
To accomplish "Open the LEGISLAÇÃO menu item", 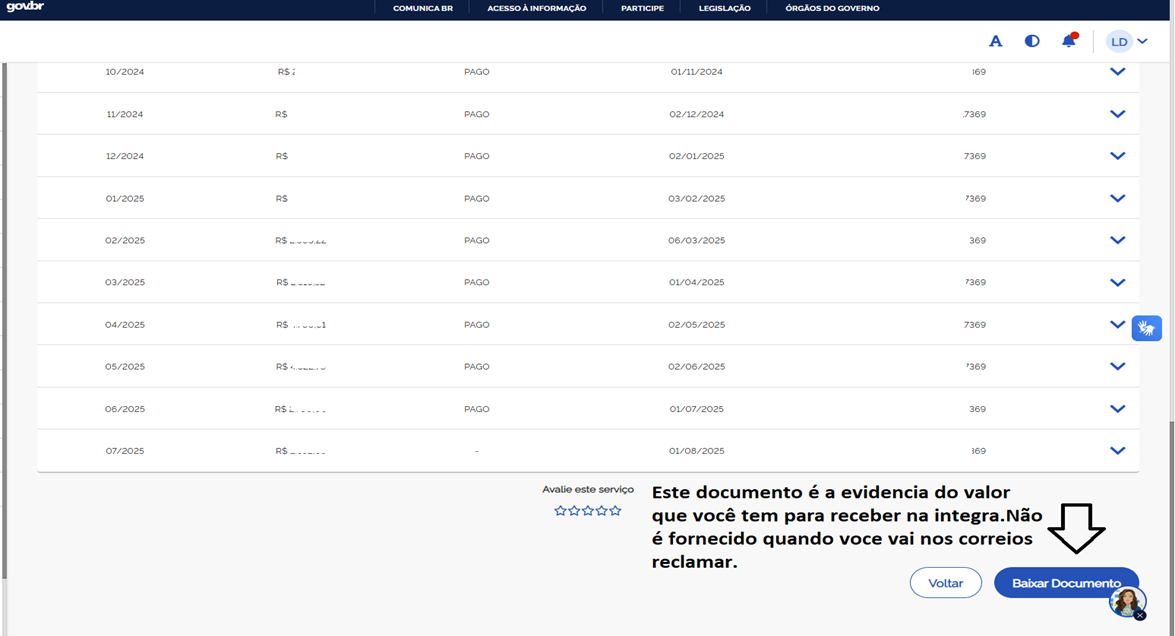I will (x=725, y=8).
